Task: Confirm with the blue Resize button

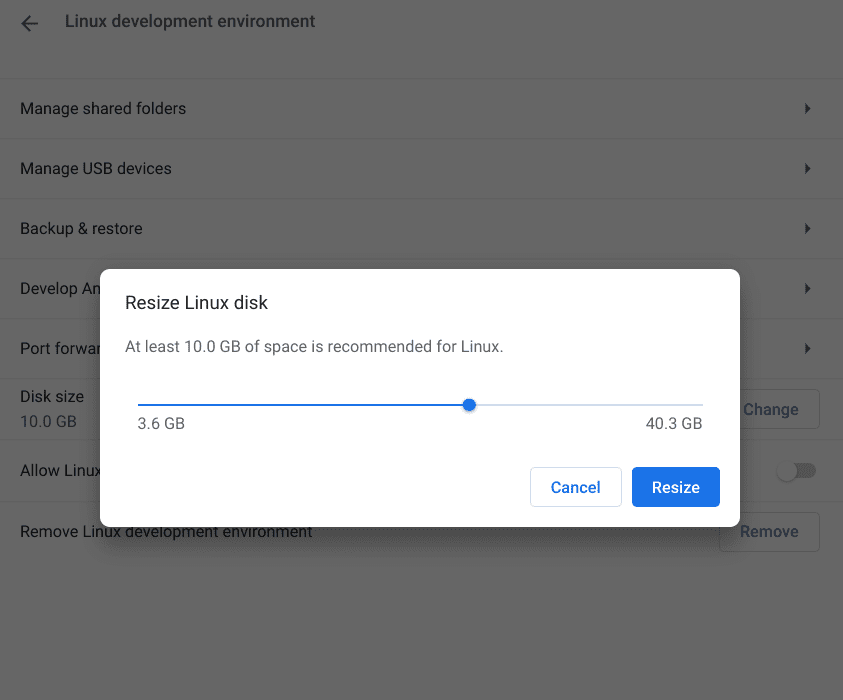Action: [676, 487]
